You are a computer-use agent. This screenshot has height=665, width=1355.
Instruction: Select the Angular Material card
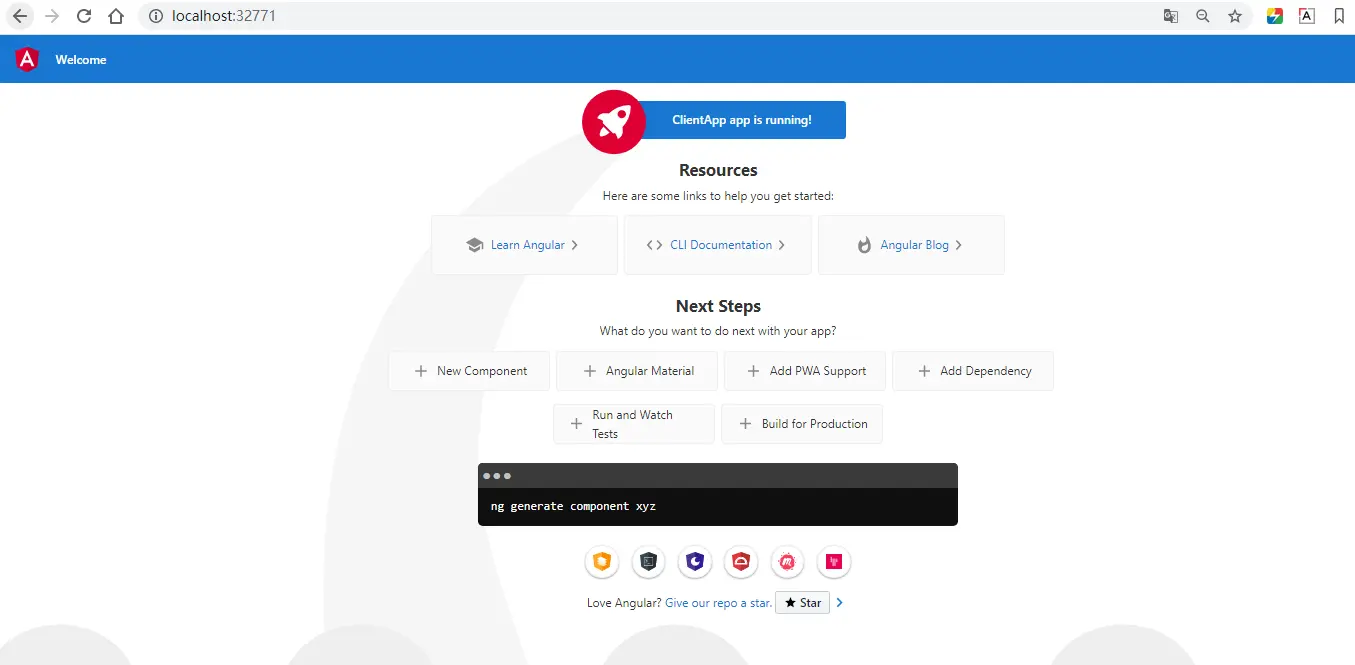click(x=637, y=371)
